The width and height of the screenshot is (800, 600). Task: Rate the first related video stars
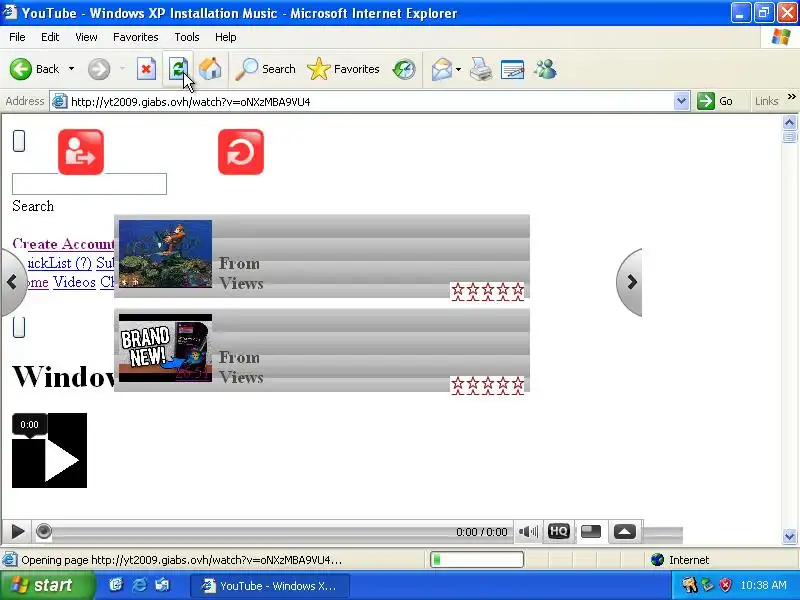click(488, 291)
